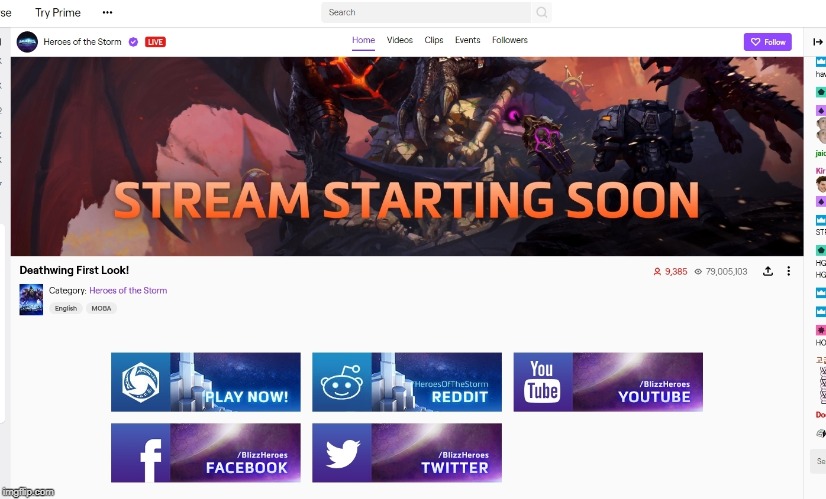Click the Play Now banner

pos(205,382)
